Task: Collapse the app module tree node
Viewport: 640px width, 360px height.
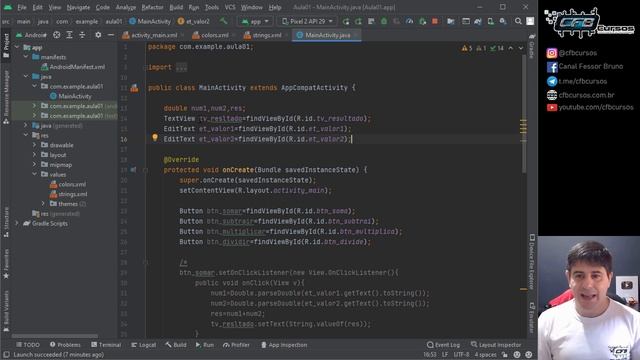Action: coord(17,47)
